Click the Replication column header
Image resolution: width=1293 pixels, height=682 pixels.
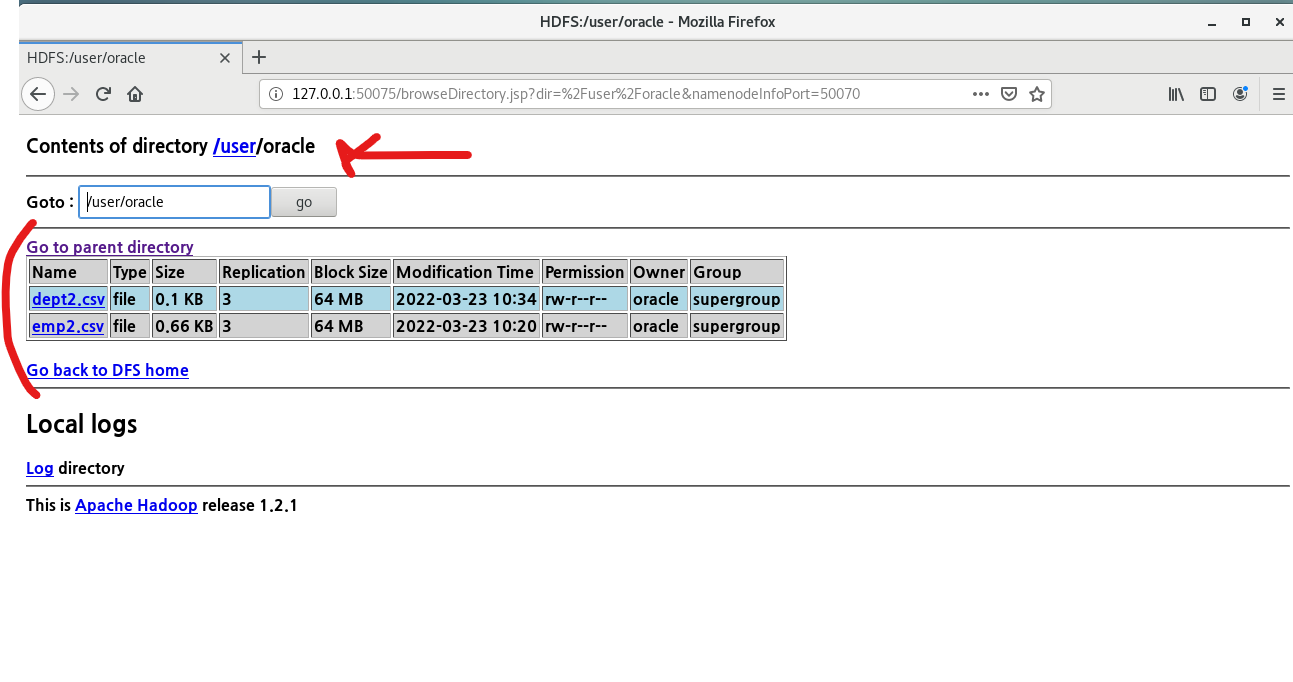264,272
